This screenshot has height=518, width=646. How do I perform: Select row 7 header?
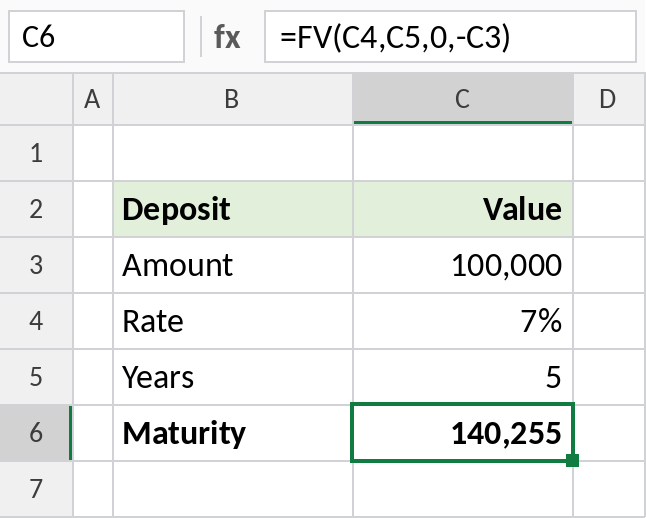pos(36,489)
